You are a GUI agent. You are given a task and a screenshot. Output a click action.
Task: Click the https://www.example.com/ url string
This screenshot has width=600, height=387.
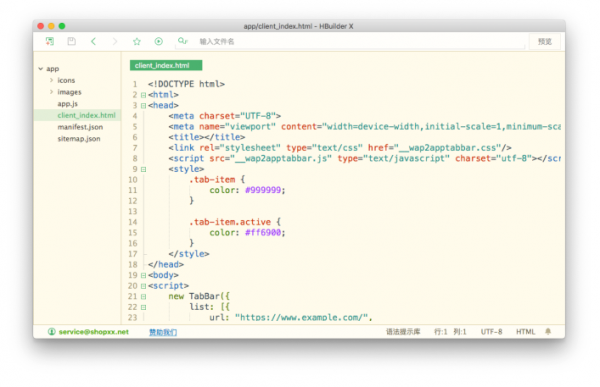[x=301, y=317]
